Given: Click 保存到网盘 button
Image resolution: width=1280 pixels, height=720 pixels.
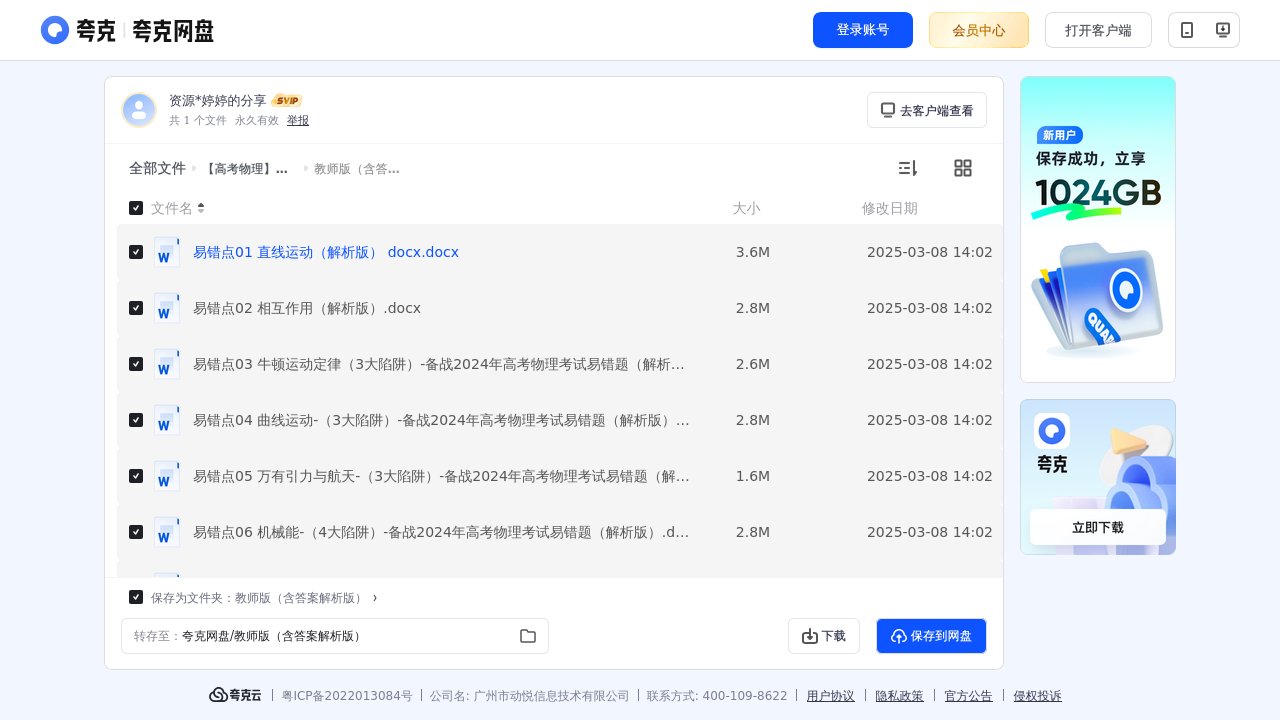Looking at the screenshot, I should click(931, 636).
